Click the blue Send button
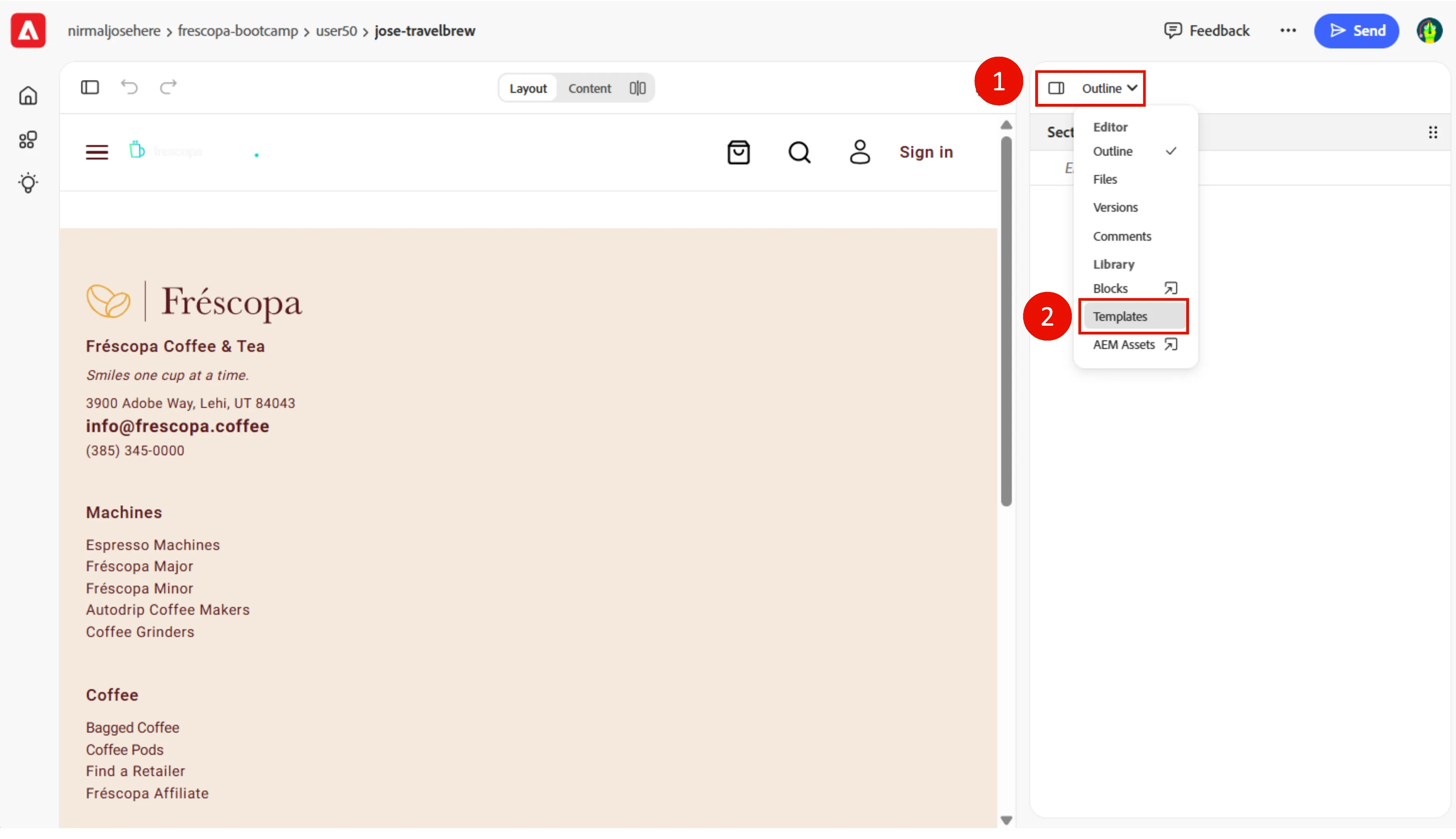The image size is (1456, 839). point(1356,31)
